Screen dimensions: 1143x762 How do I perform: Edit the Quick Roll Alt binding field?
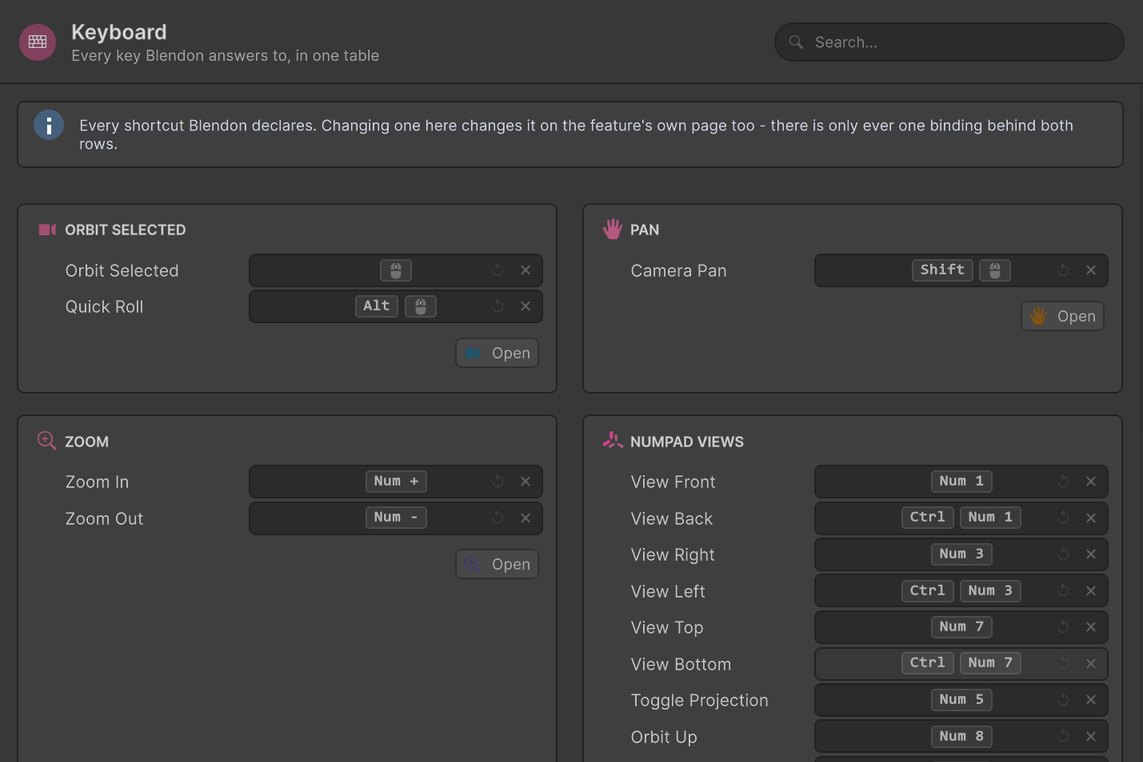396,306
